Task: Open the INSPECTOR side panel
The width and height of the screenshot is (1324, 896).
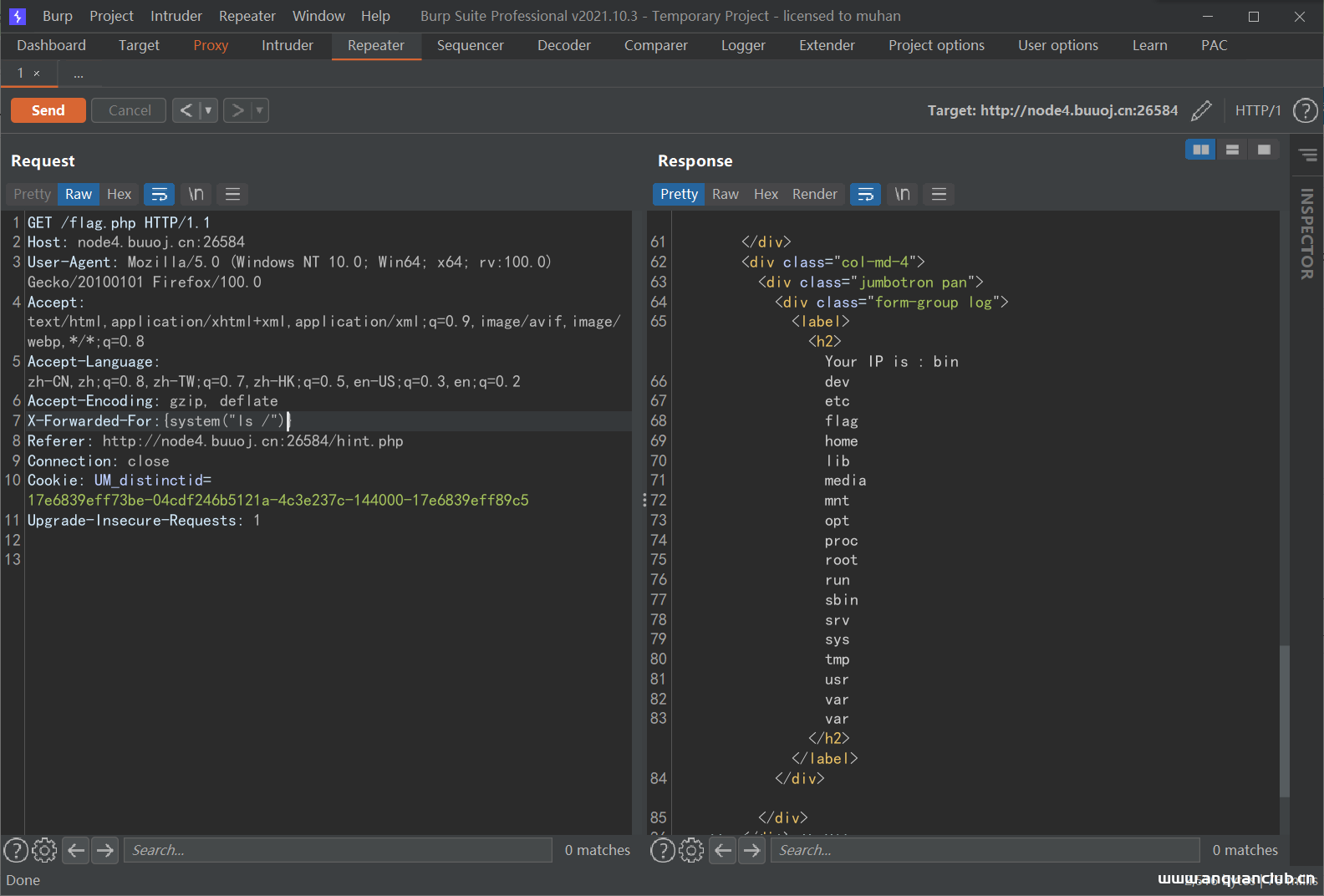Action: click(x=1307, y=234)
